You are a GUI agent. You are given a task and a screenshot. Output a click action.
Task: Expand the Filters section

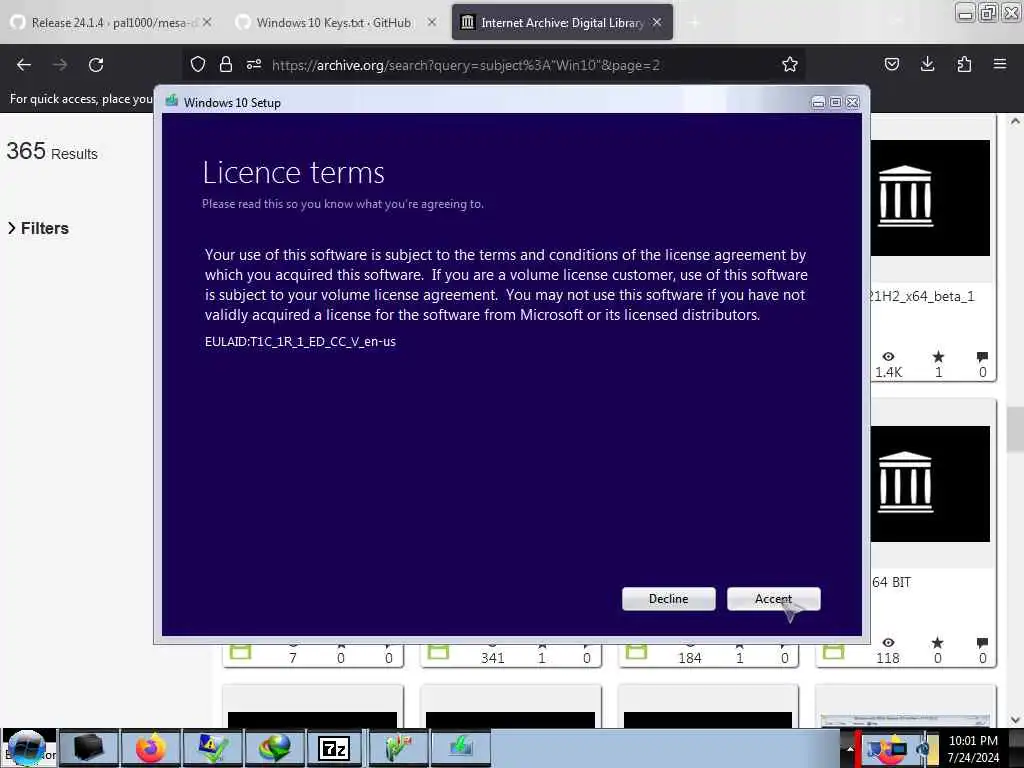[x=38, y=228]
